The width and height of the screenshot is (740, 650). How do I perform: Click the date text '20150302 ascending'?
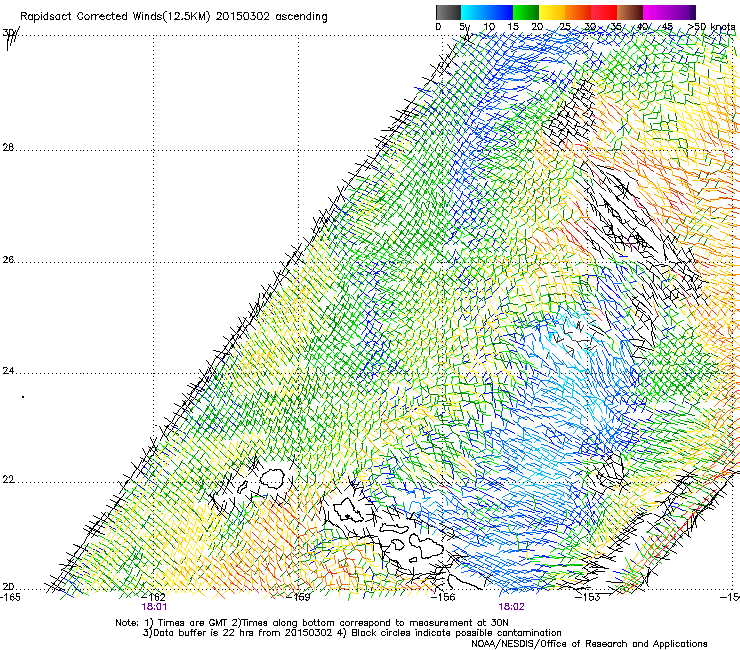pos(271,17)
